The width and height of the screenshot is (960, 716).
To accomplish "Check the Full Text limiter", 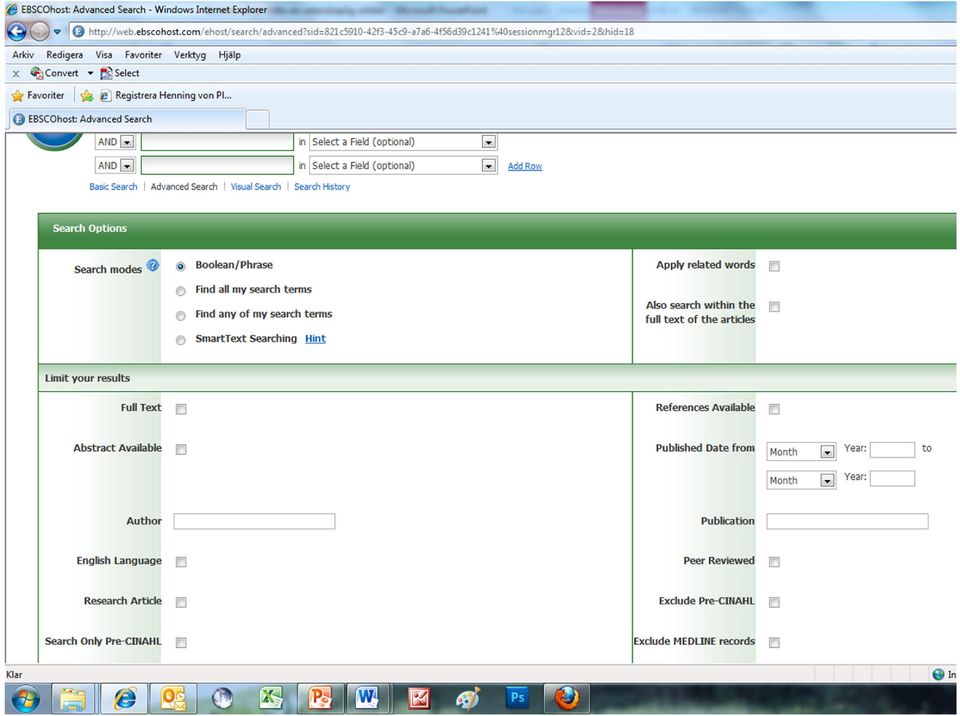I will [x=181, y=409].
